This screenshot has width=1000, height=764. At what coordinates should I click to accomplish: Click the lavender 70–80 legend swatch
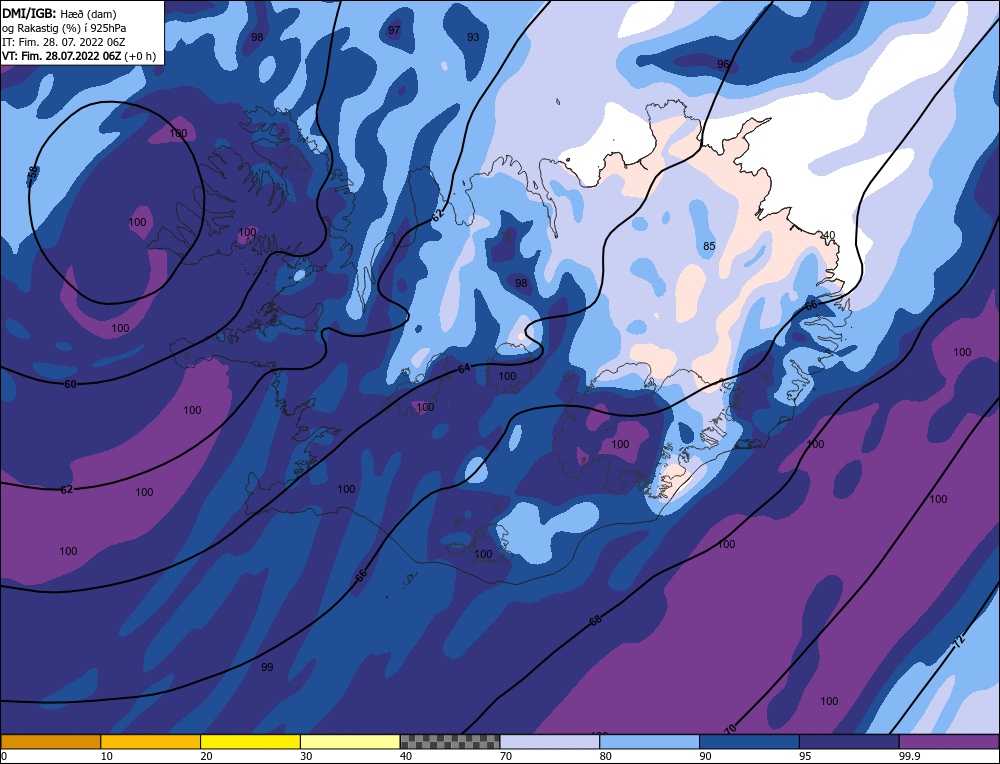(550, 742)
